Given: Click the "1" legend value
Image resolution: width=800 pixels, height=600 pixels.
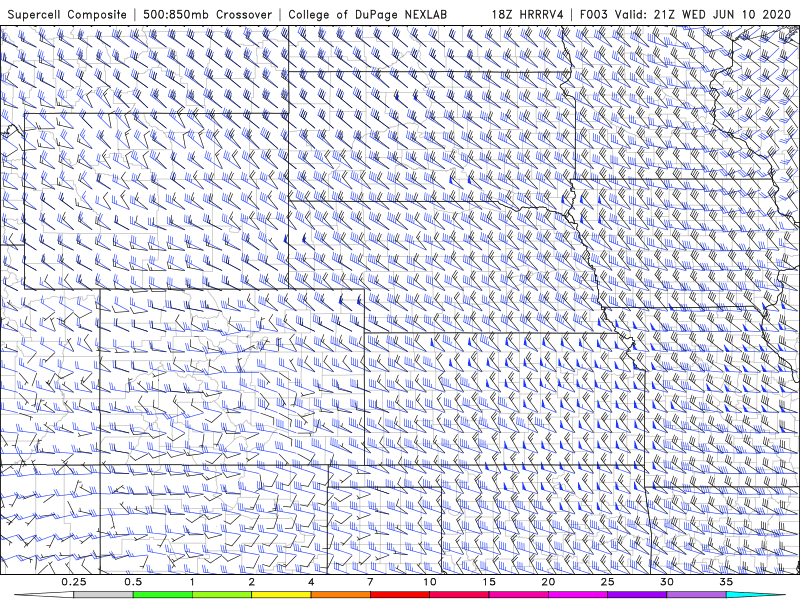Looking at the screenshot, I should point(192,582).
